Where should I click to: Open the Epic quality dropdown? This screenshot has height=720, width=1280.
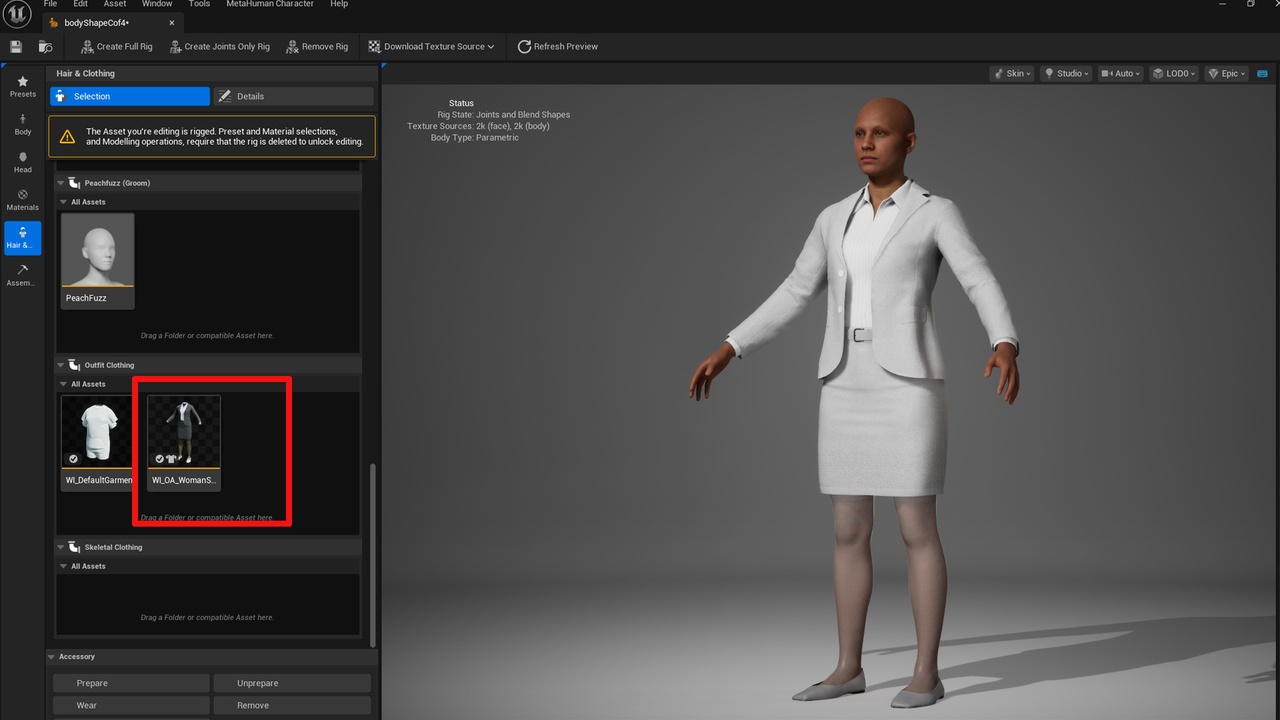click(x=1227, y=73)
